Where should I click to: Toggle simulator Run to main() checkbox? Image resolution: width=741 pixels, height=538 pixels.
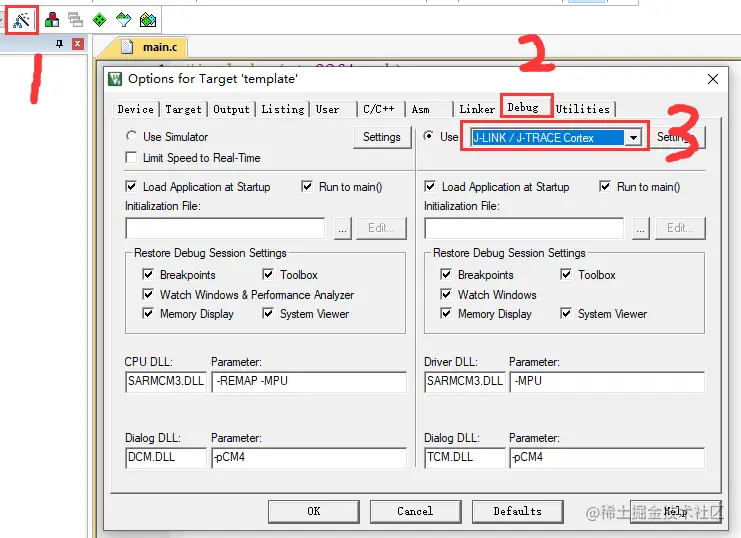(x=307, y=186)
